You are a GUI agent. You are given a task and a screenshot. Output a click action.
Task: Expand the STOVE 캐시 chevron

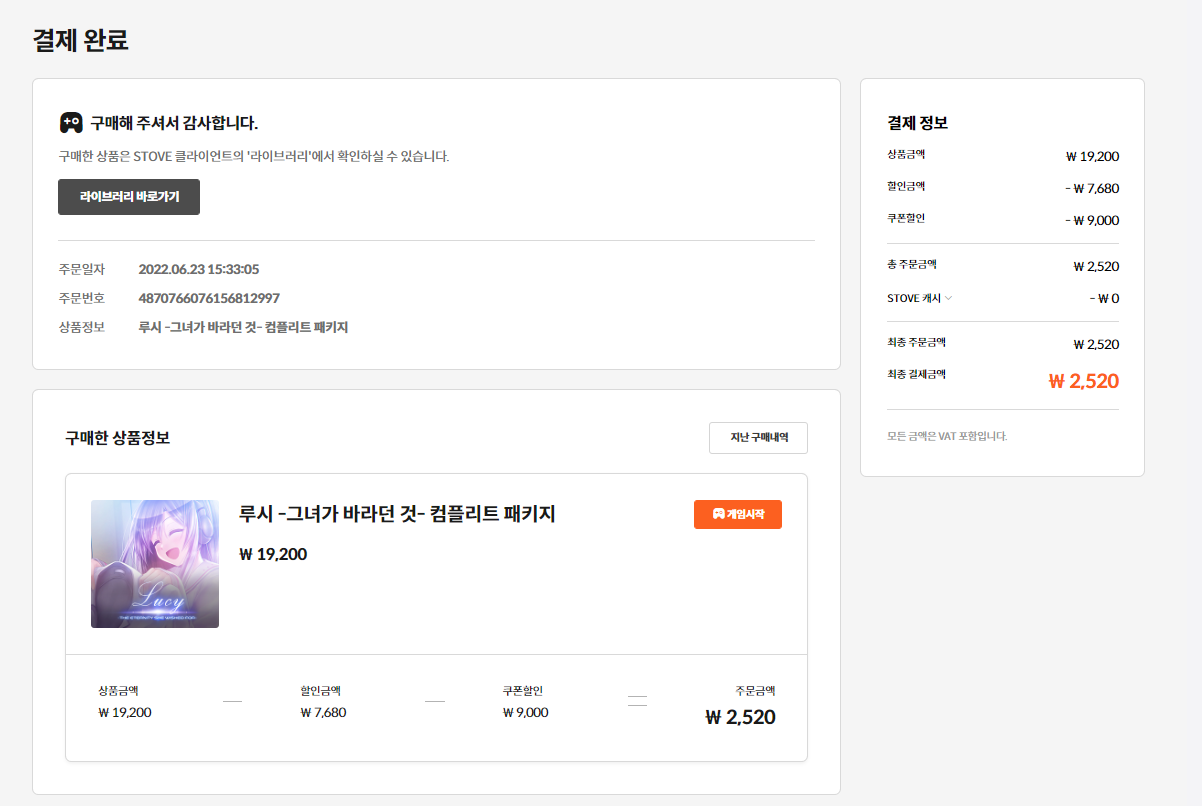click(x=949, y=298)
